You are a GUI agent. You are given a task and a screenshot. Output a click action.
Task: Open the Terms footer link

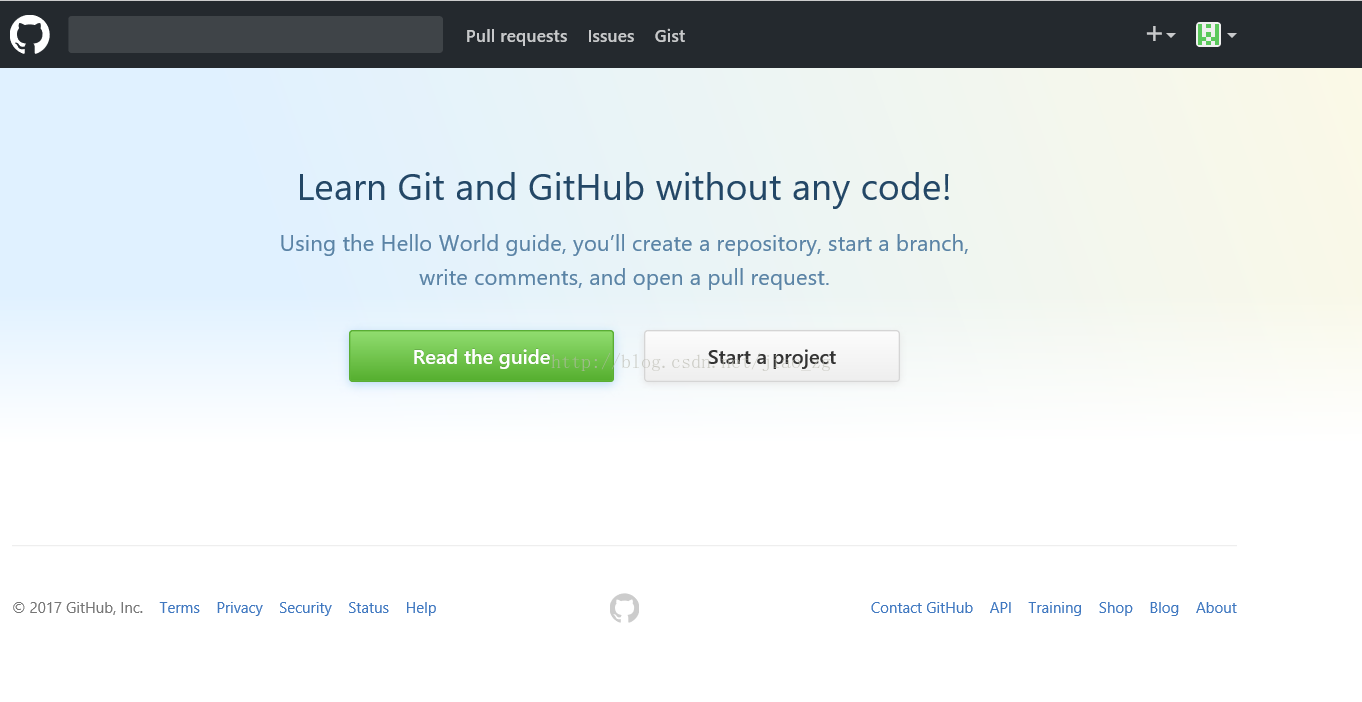(180, 608)
